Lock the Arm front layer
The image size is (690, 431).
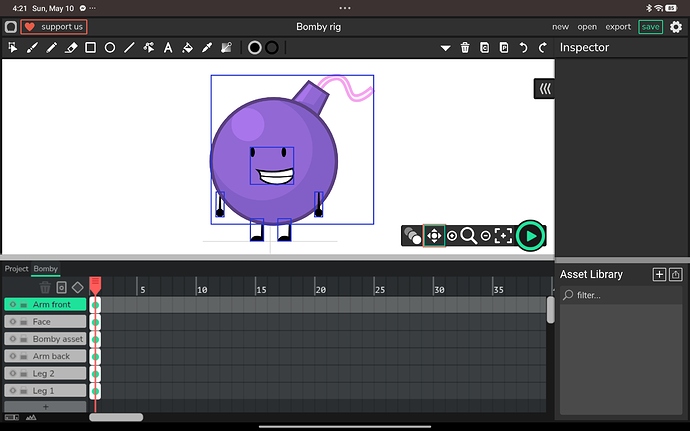[x=24, y=304]
